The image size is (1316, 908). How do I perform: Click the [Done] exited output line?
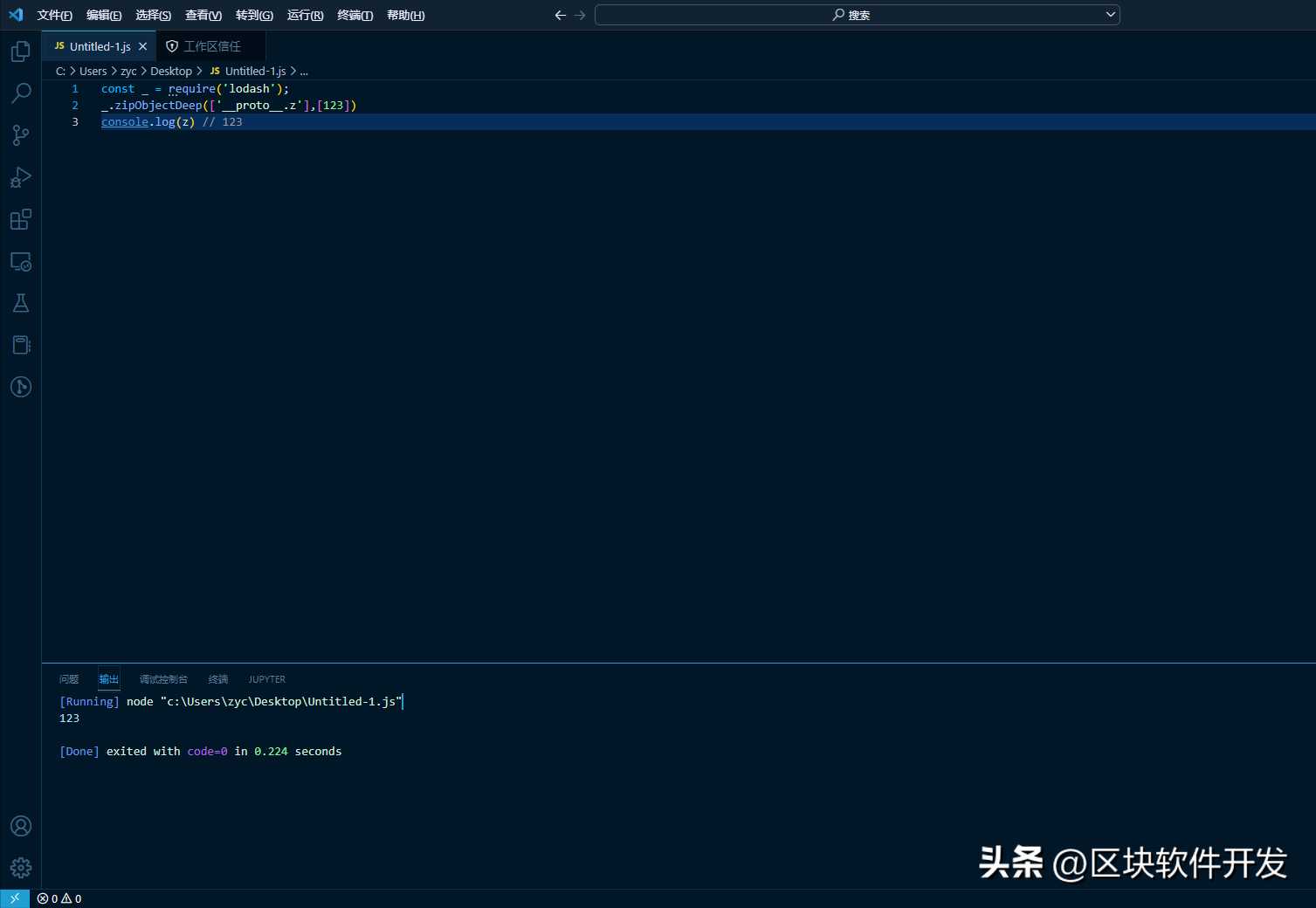(x=200, y=752)
